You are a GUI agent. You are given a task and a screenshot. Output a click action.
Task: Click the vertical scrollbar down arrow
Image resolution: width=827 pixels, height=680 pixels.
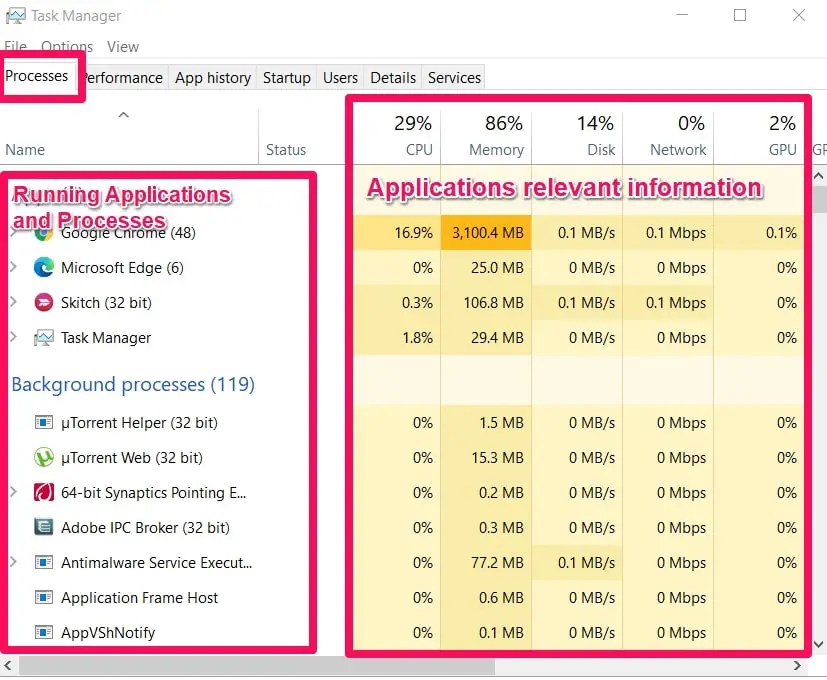click(818, 644)
